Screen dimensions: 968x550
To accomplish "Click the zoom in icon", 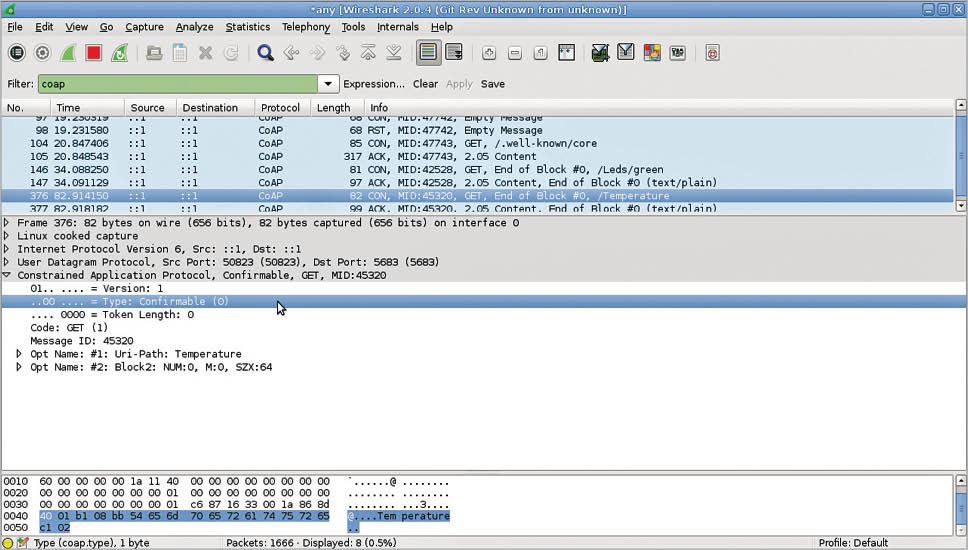I will [x=489, y=53].
